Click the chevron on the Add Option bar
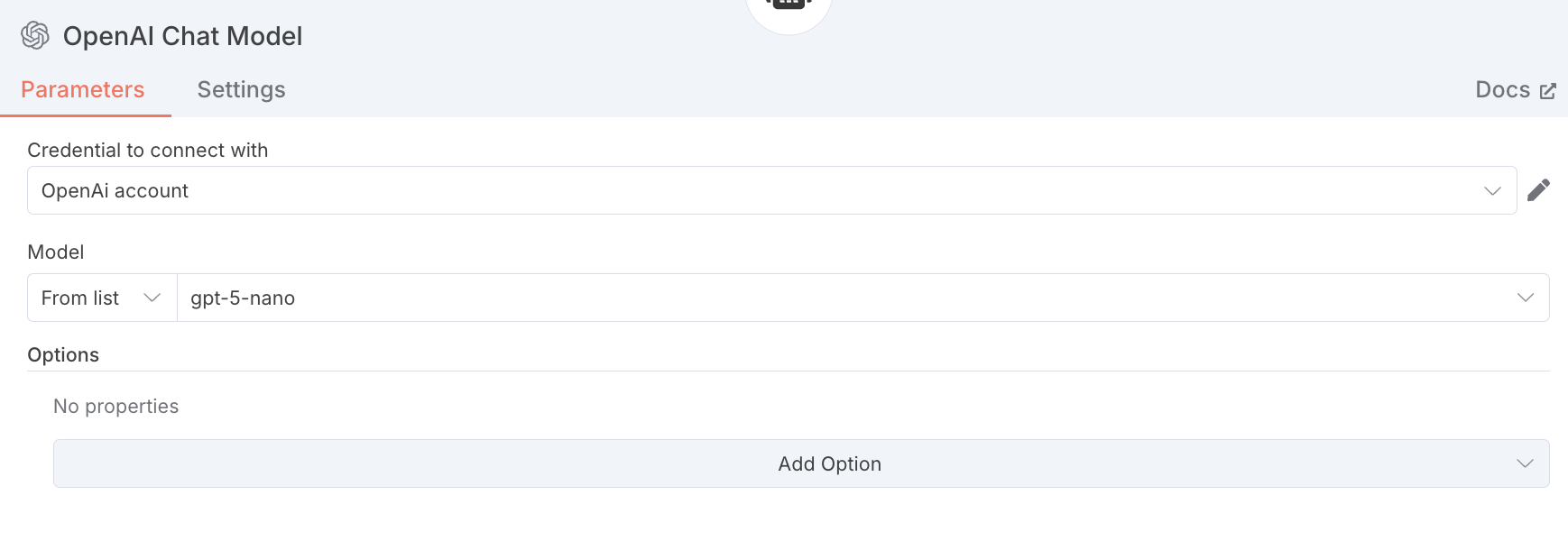 click(1525, 463)
